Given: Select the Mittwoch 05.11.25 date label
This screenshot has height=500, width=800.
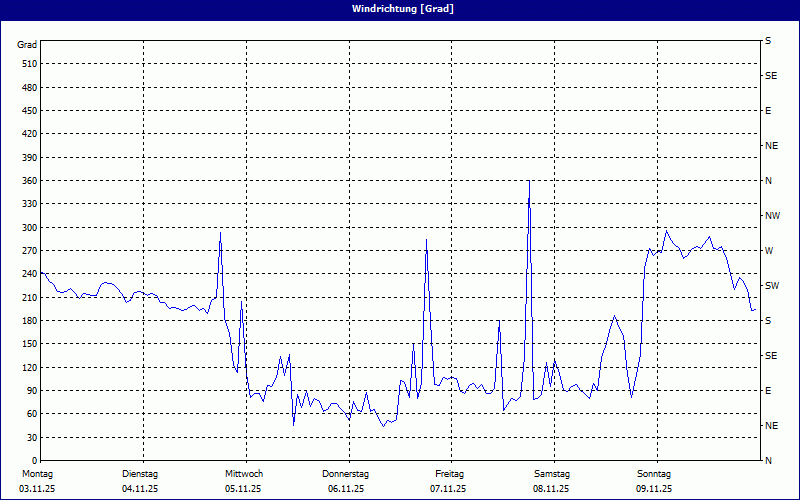Looking at the screenshot, I should click(243, 481).
